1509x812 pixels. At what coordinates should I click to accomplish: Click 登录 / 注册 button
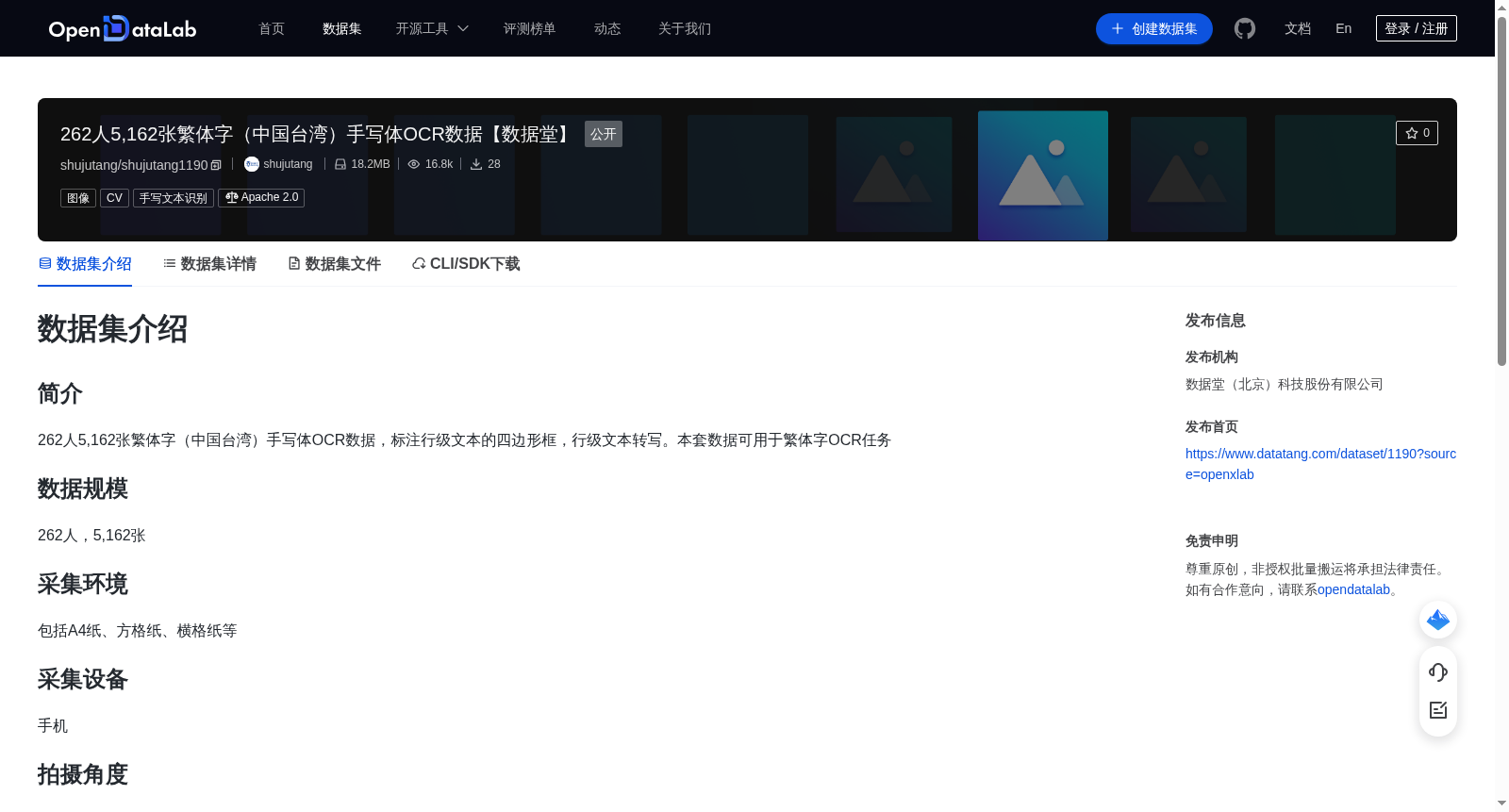pyautogui.click(x=1416, y=28)
